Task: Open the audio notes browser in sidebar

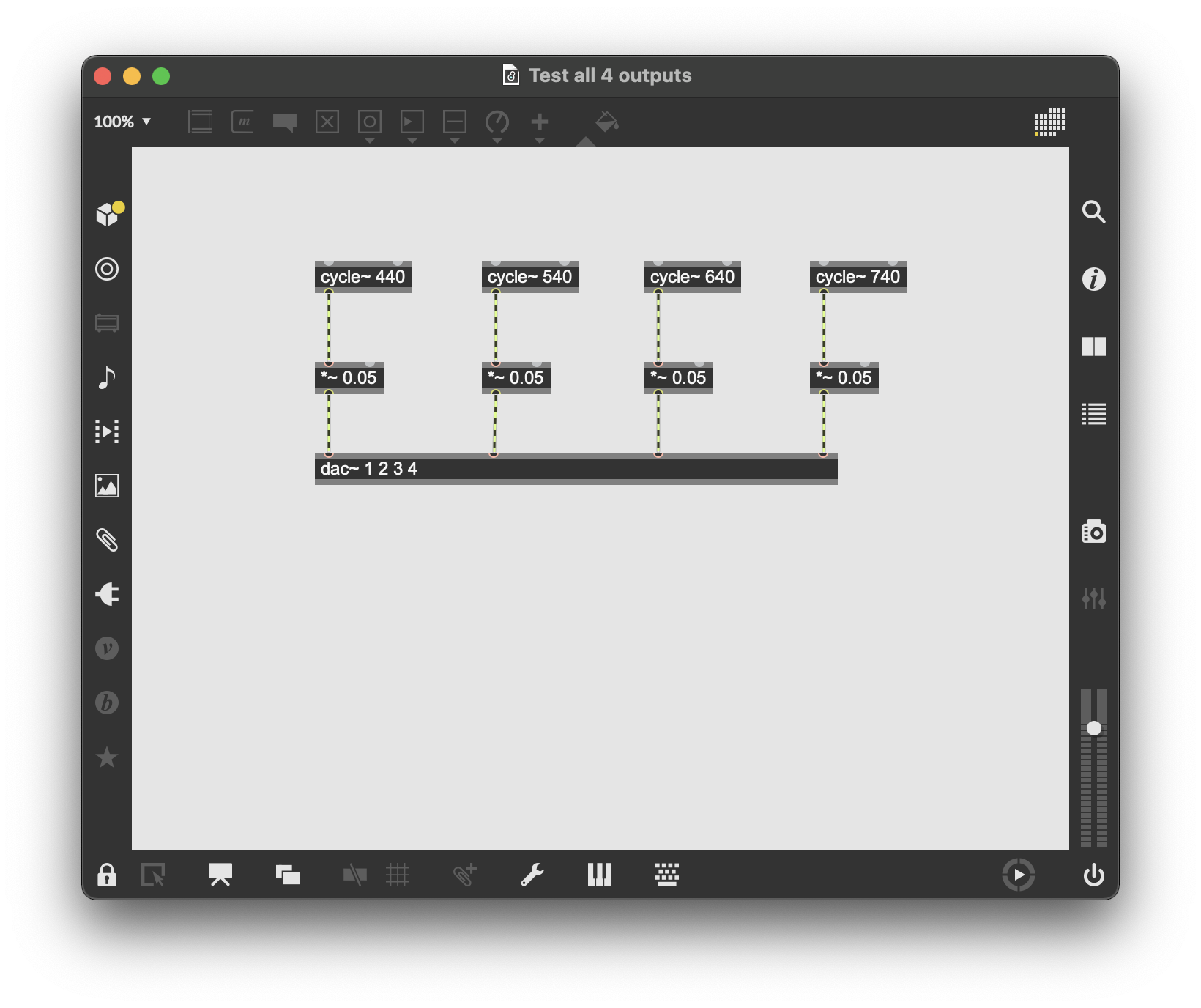Action: pos(107,377)
